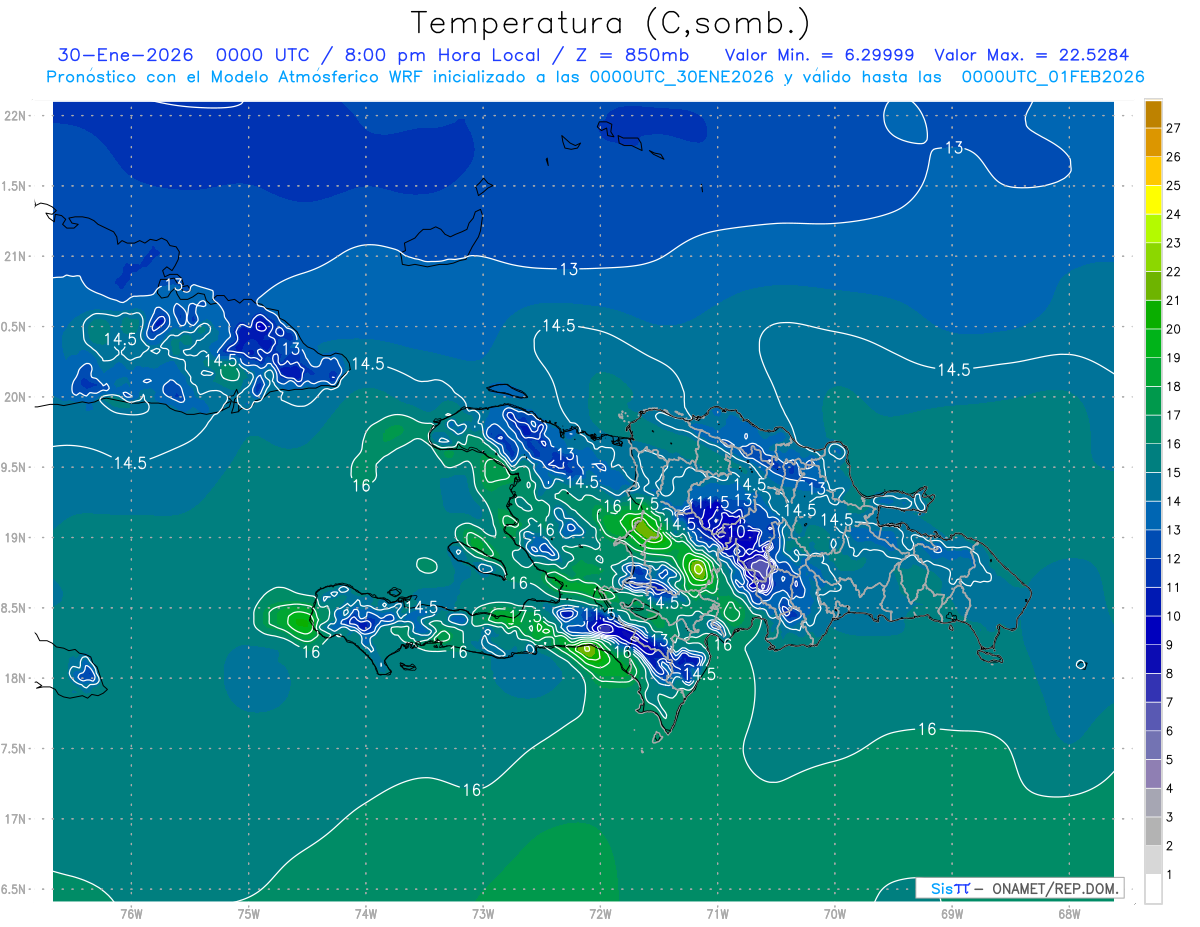The width and height of the screenshot is (1200, 927).
Task: Click the truncated "9.5N" latitude label
Action: [14, 467]
